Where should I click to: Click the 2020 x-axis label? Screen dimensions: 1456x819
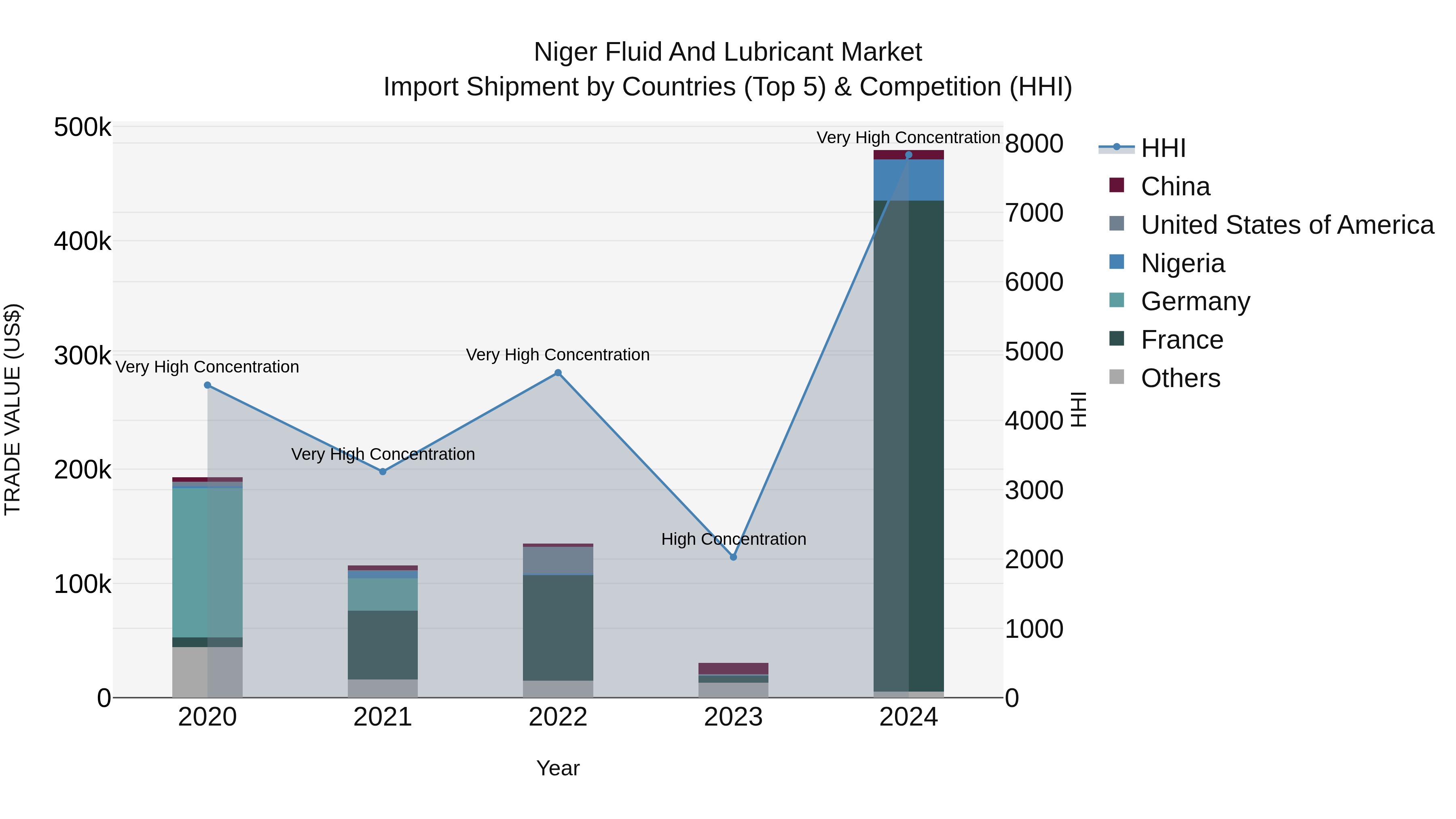point(207,717)
